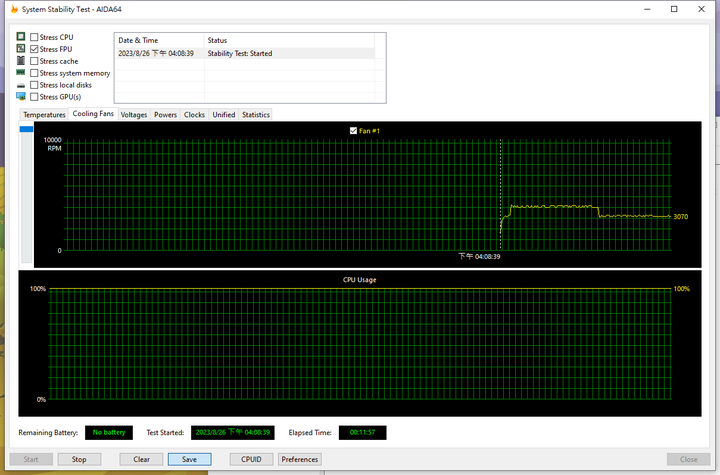Image resolution: width=720 pixels, height=475 pixels.
Task: Enable the Stress cache checkbox
Action: coord(34,61)
